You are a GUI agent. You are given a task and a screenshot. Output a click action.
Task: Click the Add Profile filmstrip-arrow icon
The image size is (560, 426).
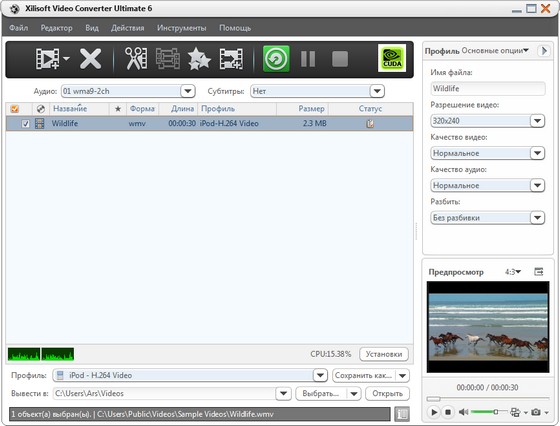pyautogui.click(x=231, y=59)
